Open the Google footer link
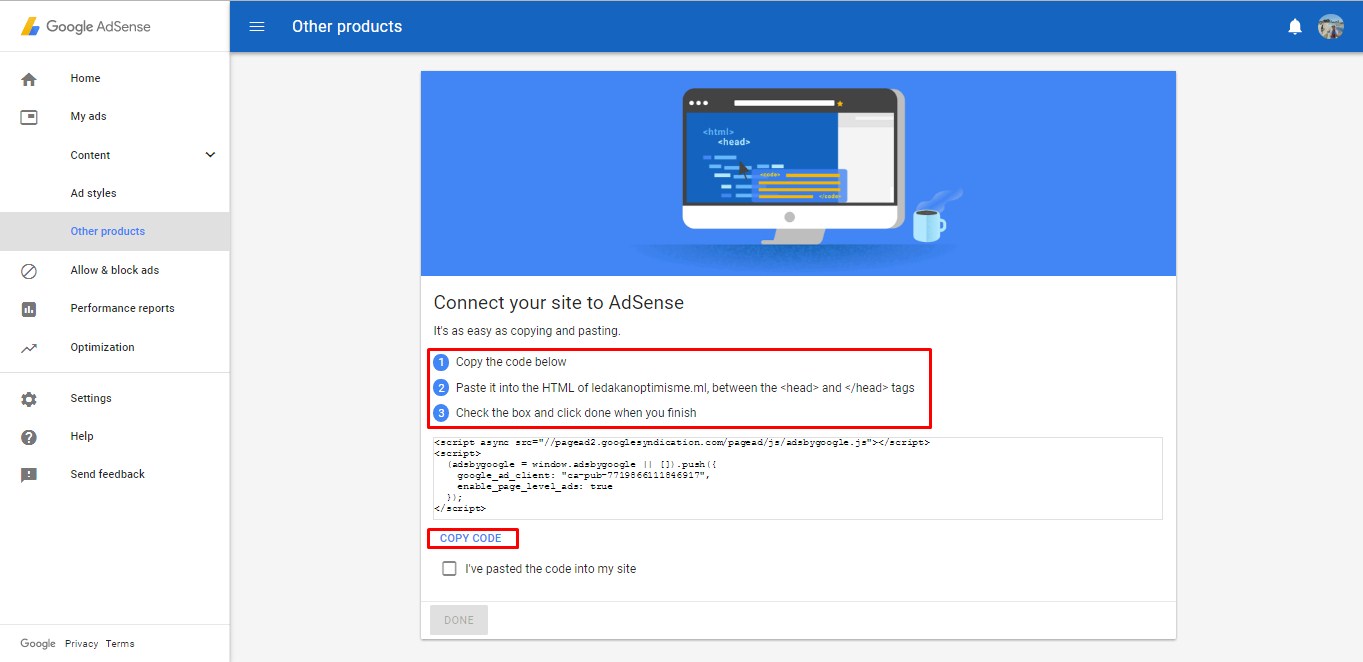The width and height of the screenshot is (1363, 662). point(38,644)
